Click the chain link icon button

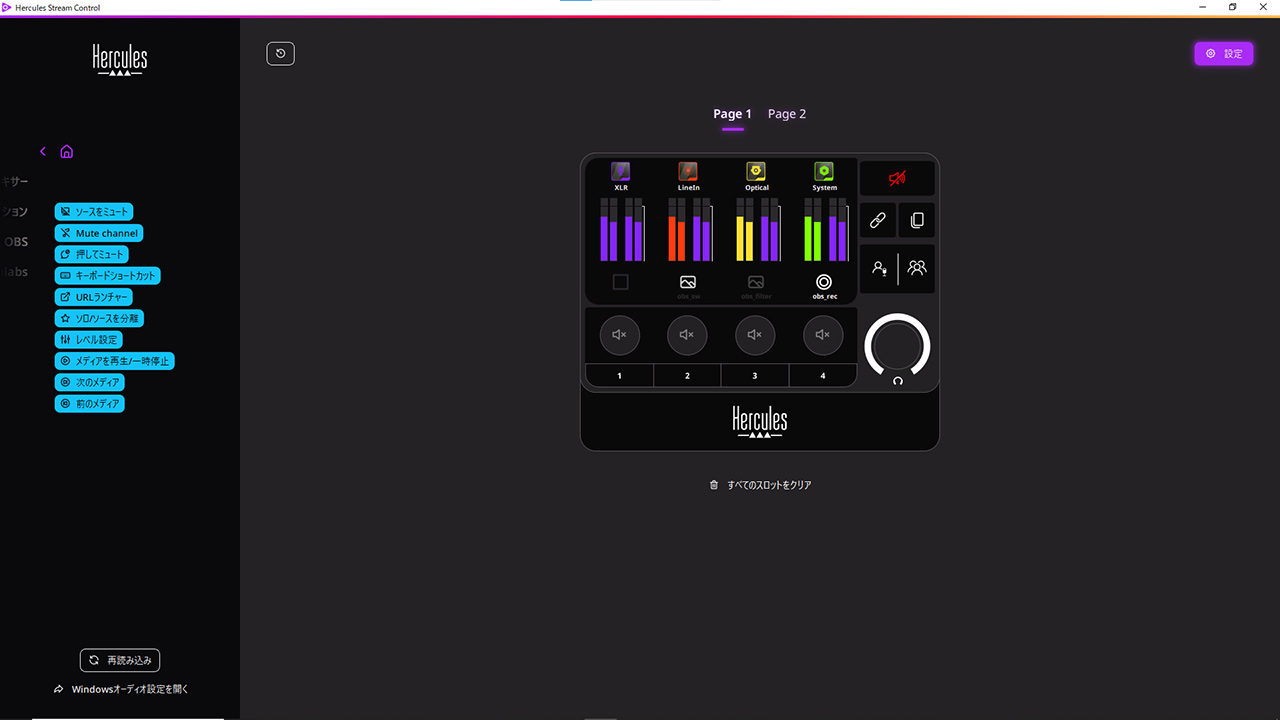pyautogui.click(x=877, y=221)
